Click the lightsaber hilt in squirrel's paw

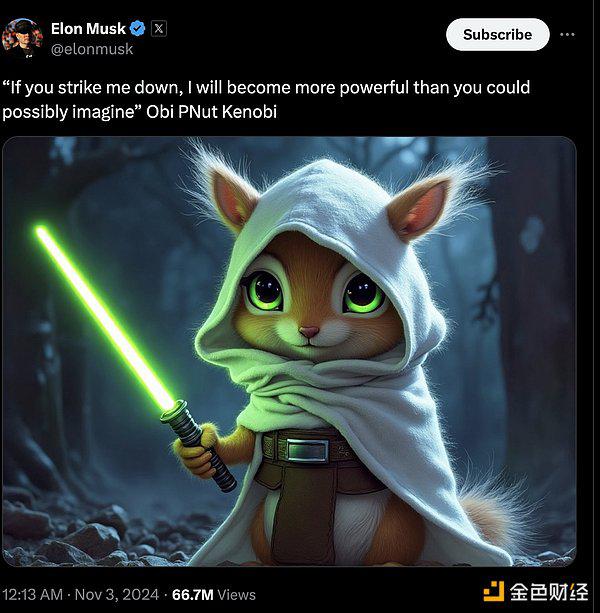coord(199,445)
